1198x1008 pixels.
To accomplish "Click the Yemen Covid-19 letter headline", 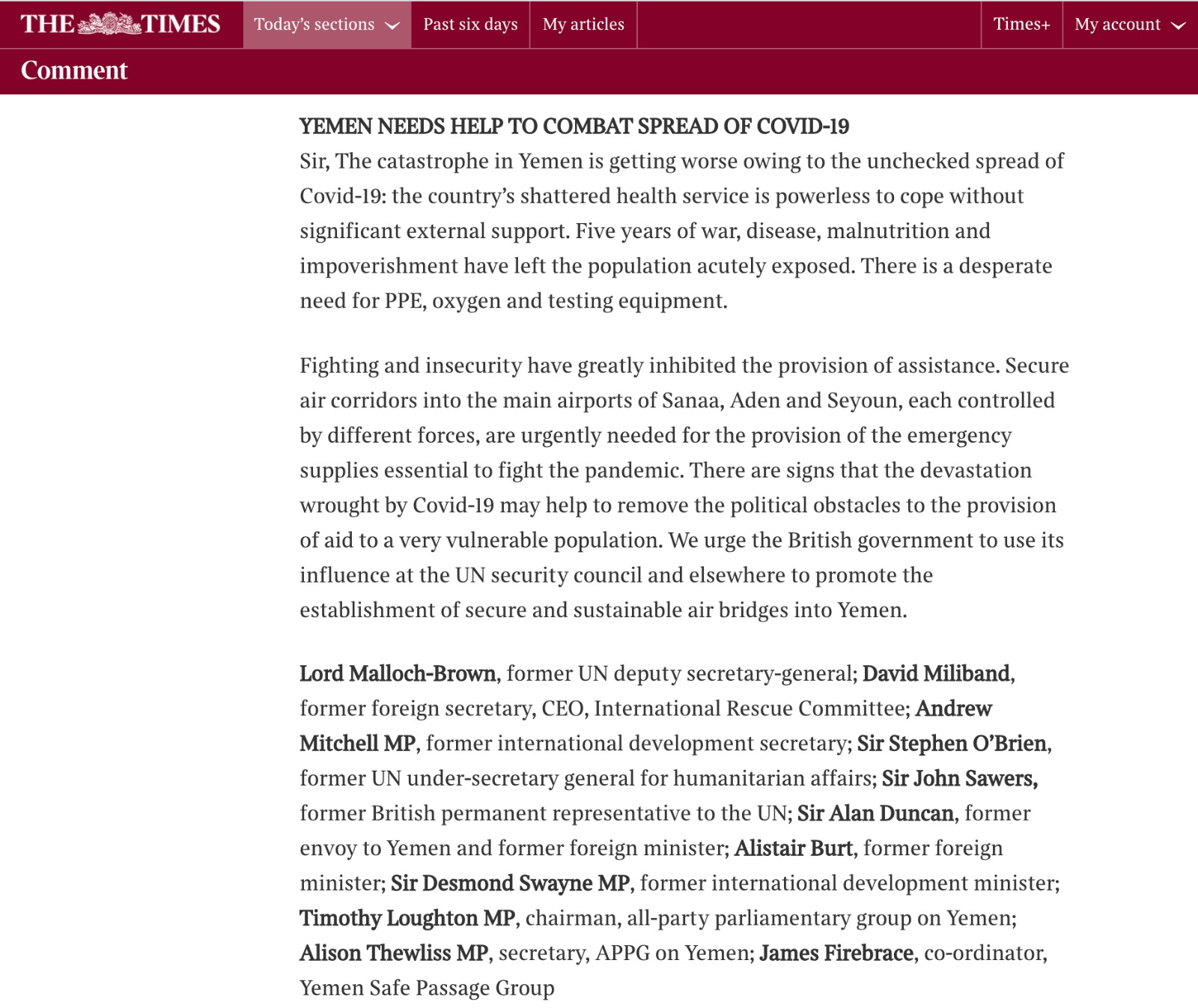I will (x=574, y=126).
